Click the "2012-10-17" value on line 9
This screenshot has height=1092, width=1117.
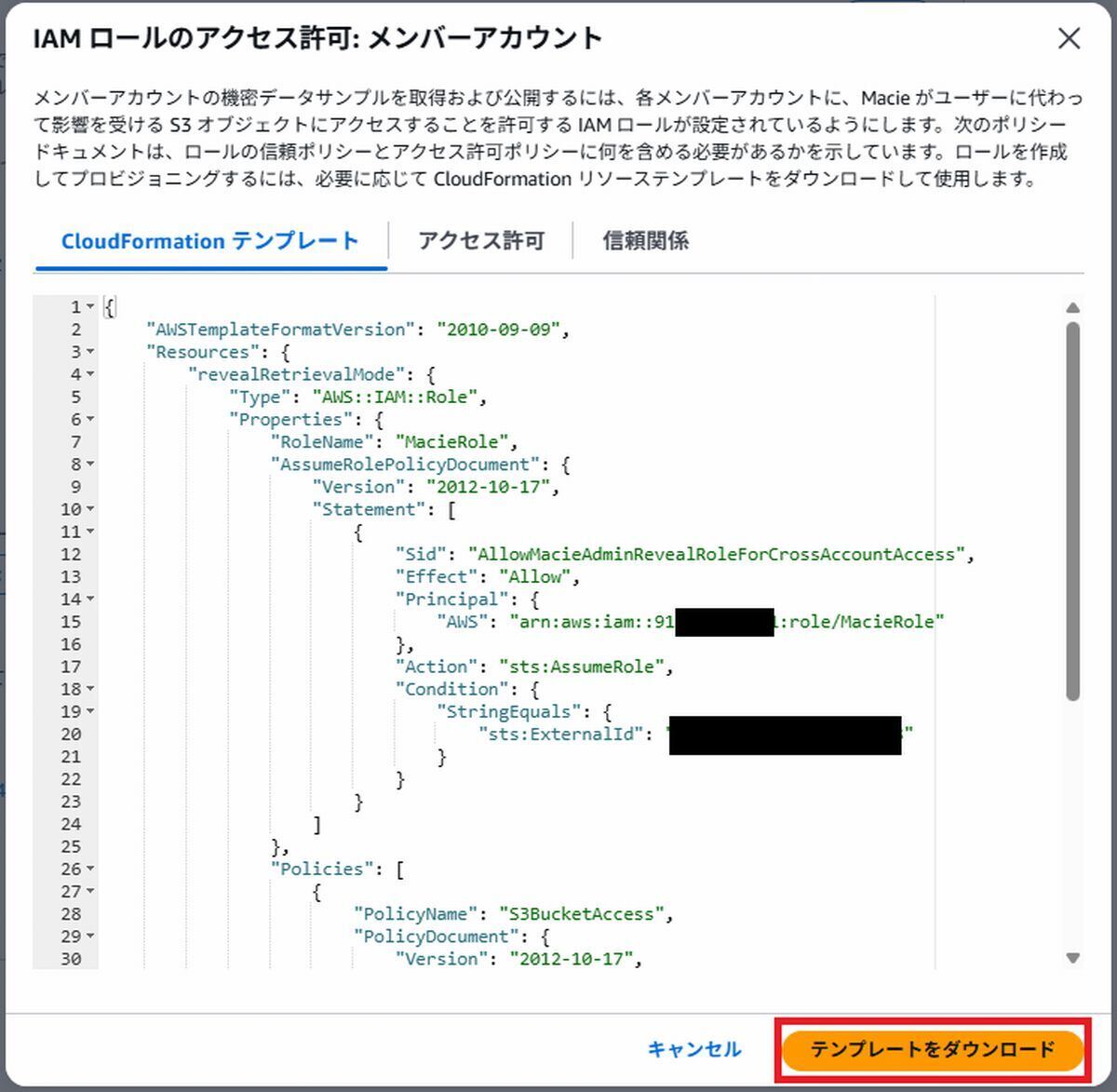point(488,487)
